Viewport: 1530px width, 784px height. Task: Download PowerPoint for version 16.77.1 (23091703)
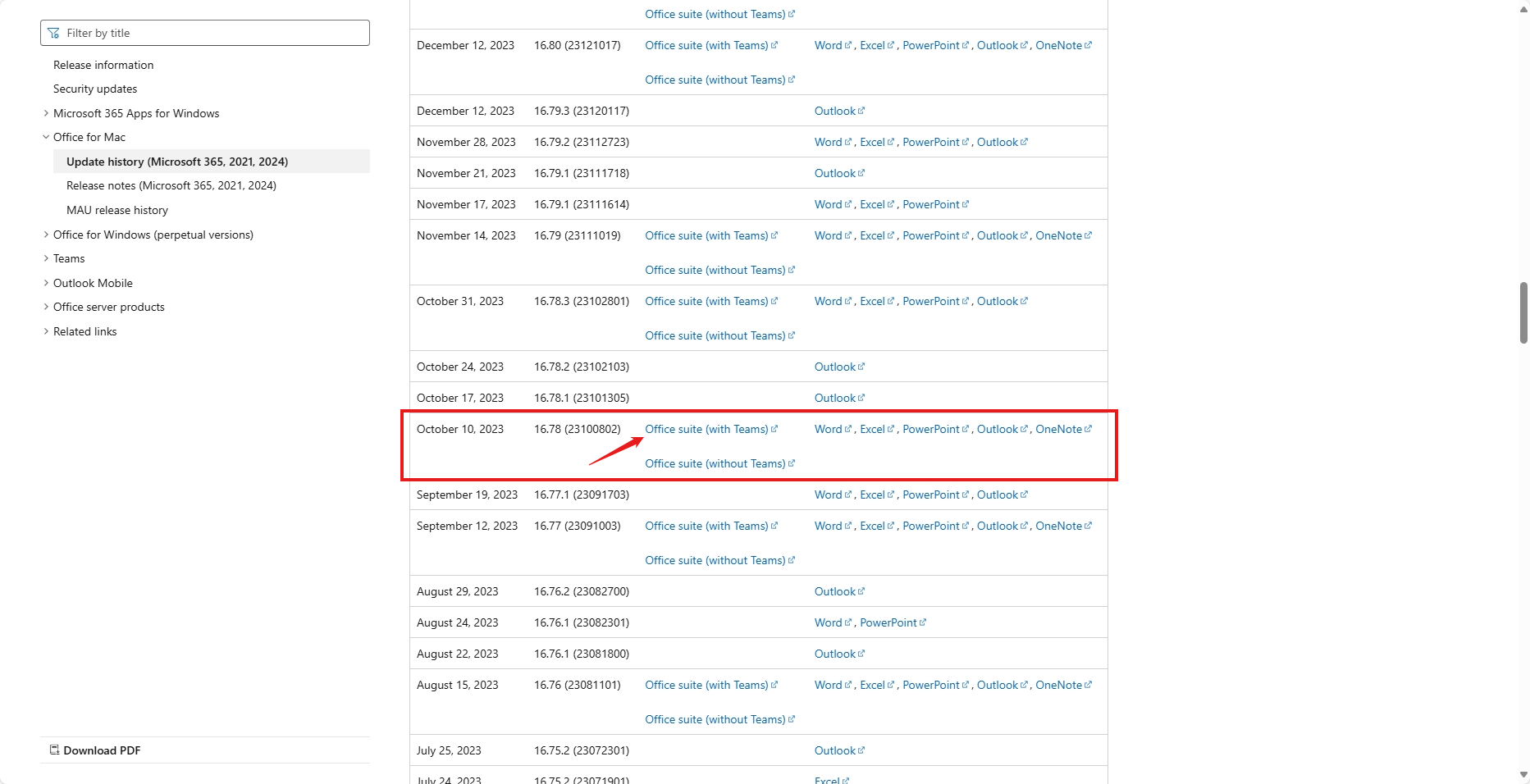935,495
